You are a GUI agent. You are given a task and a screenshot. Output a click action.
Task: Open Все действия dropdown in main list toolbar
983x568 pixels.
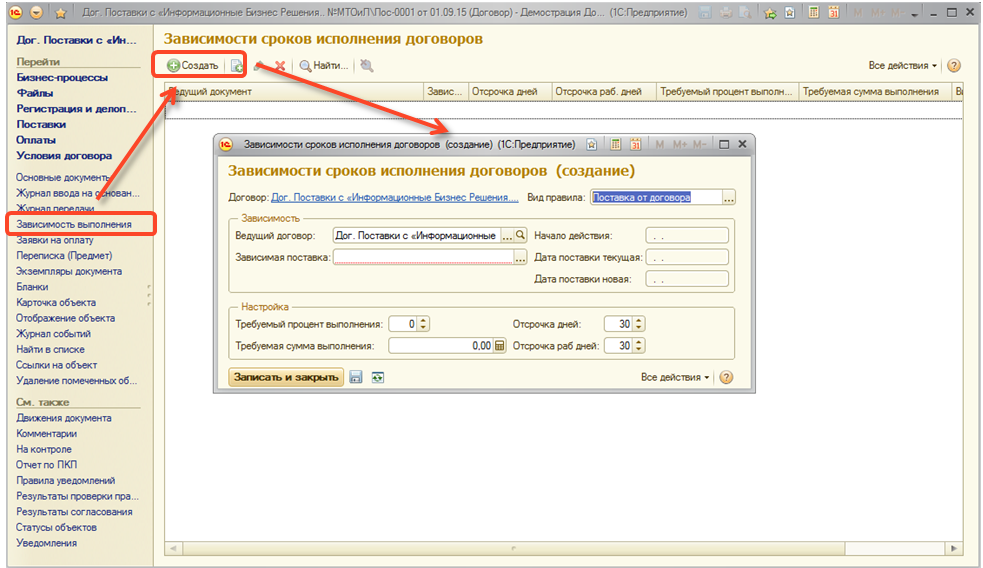[903, 66]
